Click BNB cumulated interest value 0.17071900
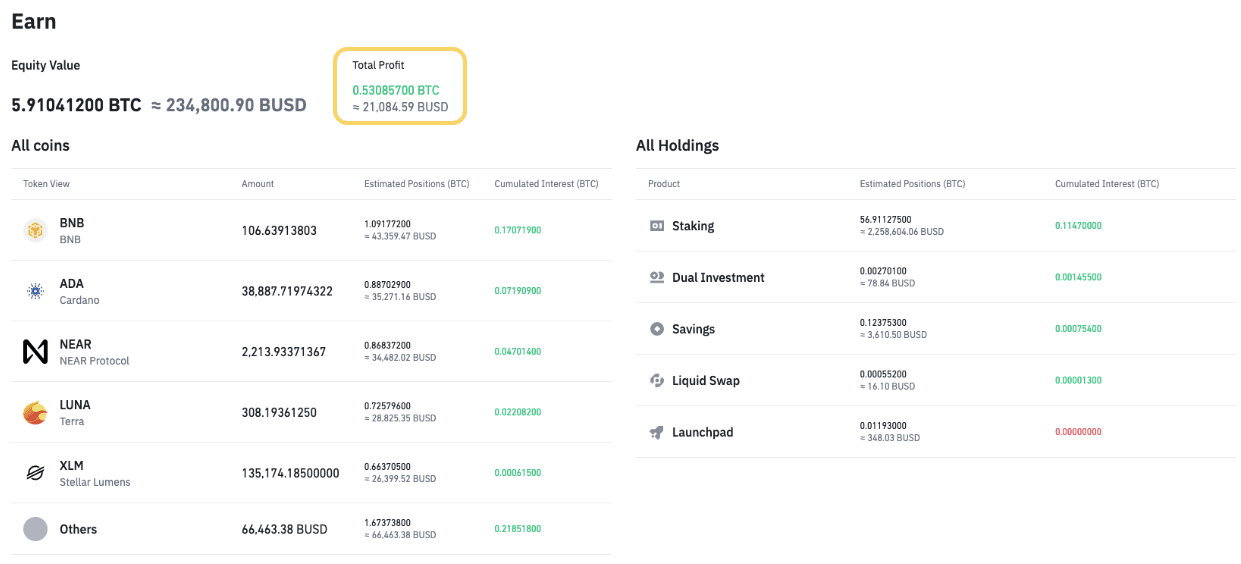The image size is (1241, 564). click(x=517, y=231)
